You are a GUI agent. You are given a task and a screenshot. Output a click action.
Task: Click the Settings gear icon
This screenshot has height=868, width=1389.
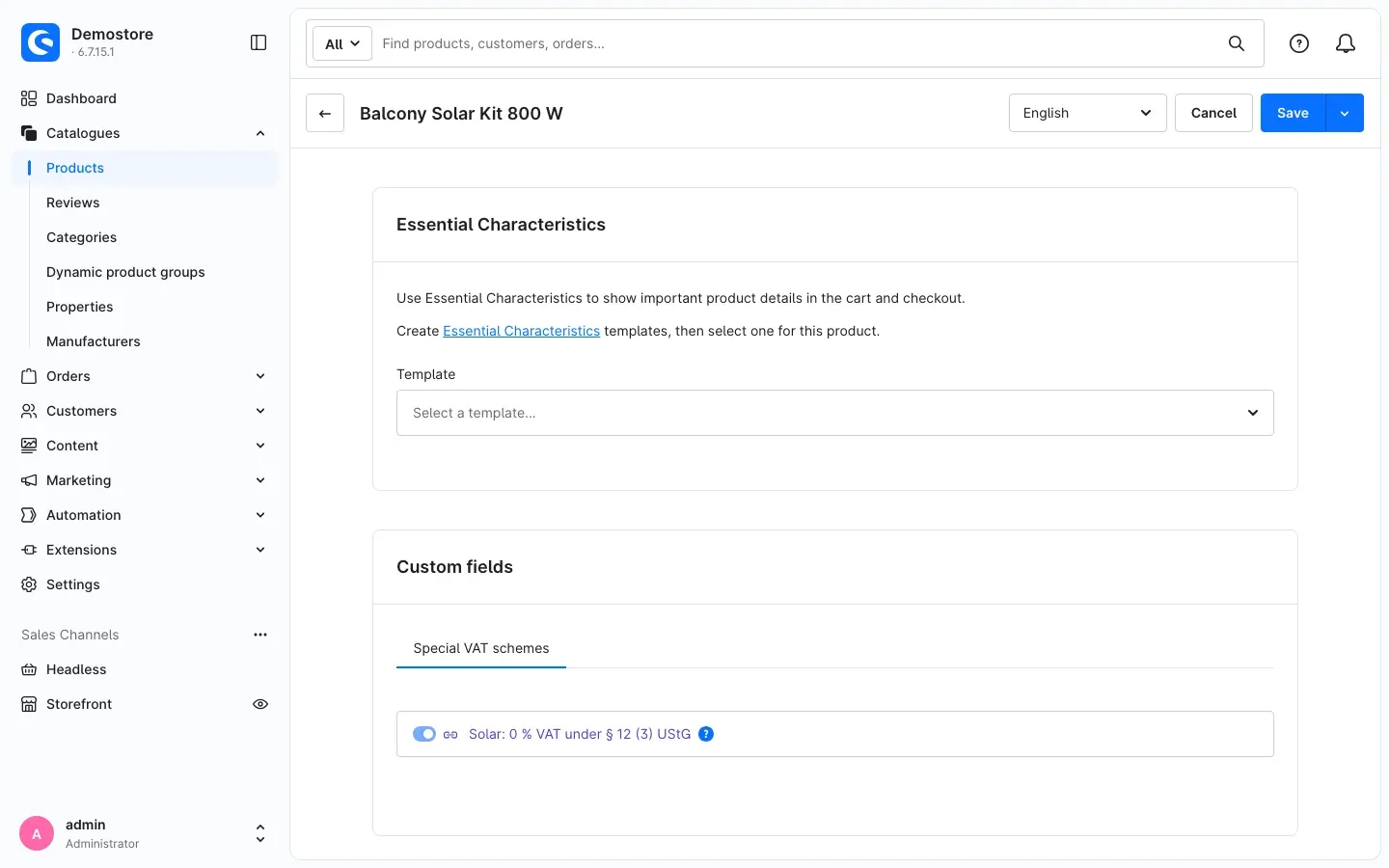coord(29,584)
